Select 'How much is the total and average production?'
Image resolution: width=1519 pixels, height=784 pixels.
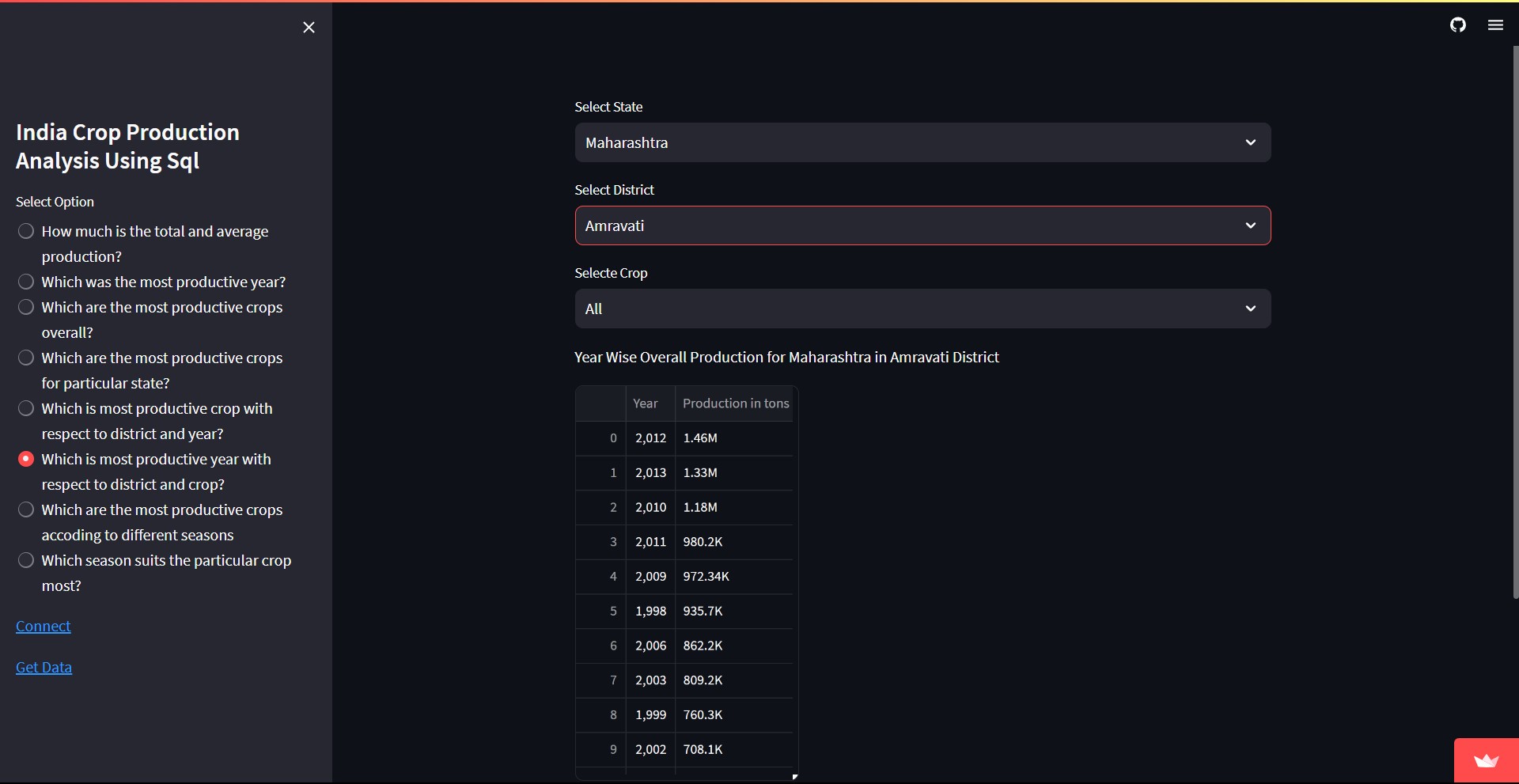(26, 231)
